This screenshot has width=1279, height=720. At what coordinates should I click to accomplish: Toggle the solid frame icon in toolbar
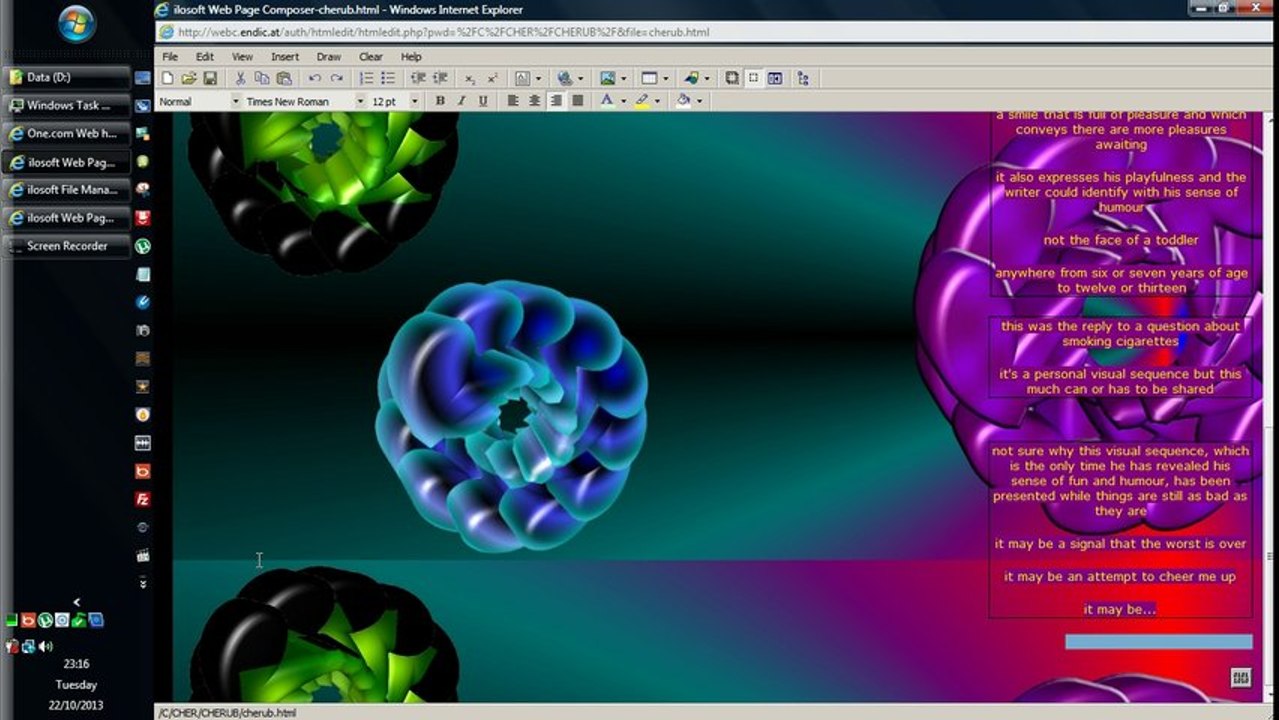[732, 78]
